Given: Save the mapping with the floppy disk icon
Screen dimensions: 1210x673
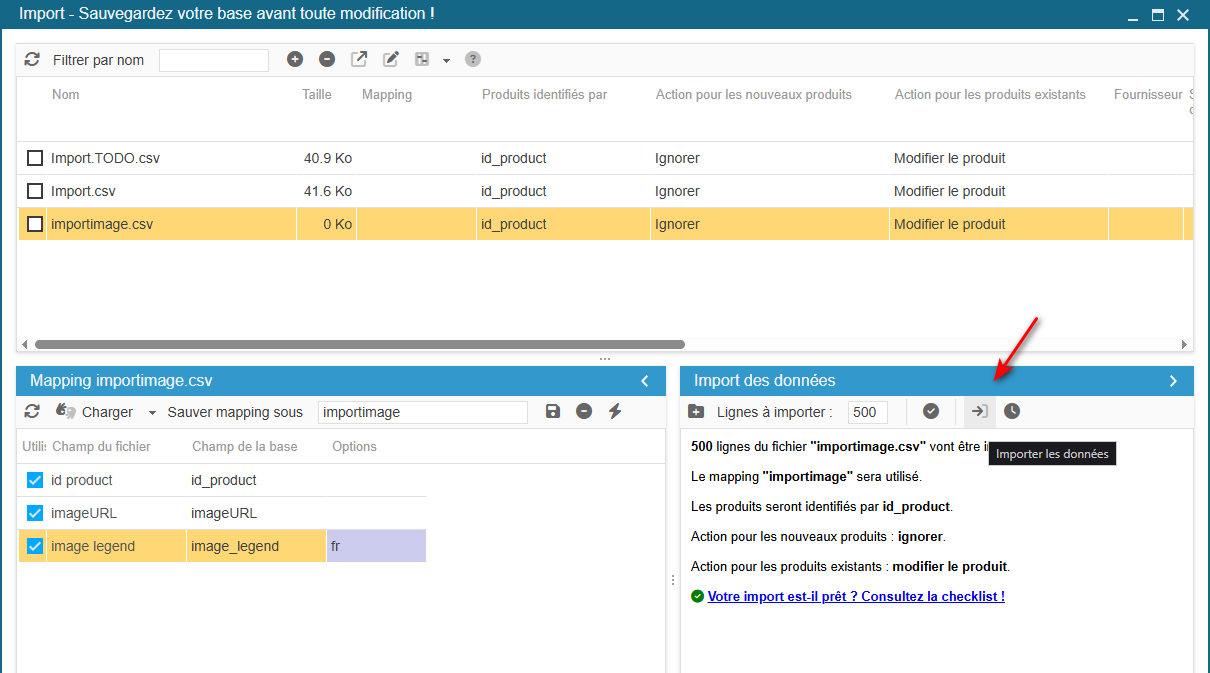Looking at the screenshot, I should point(553,411).
